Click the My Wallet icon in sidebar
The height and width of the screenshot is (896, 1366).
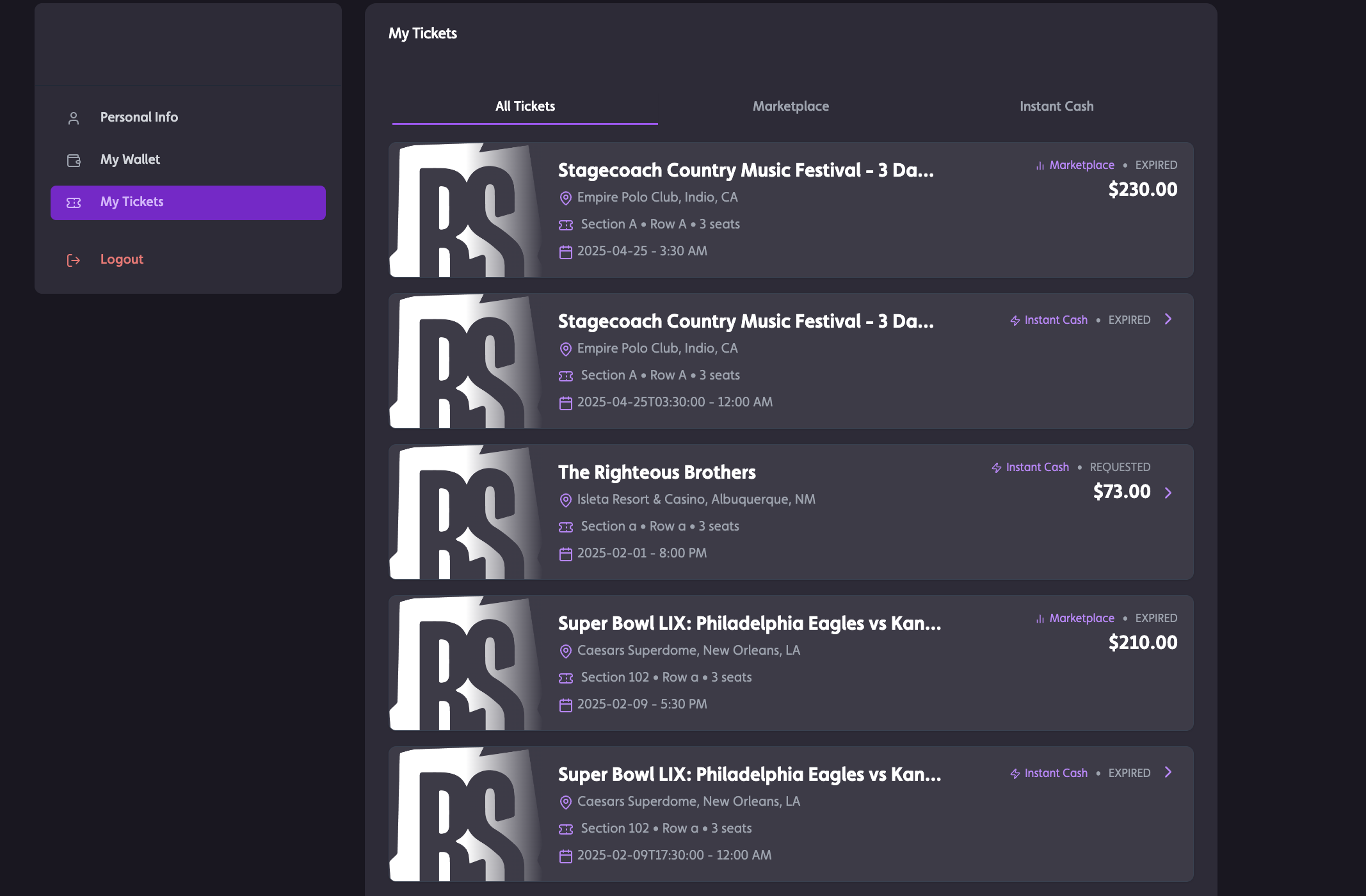click(74, 160)
